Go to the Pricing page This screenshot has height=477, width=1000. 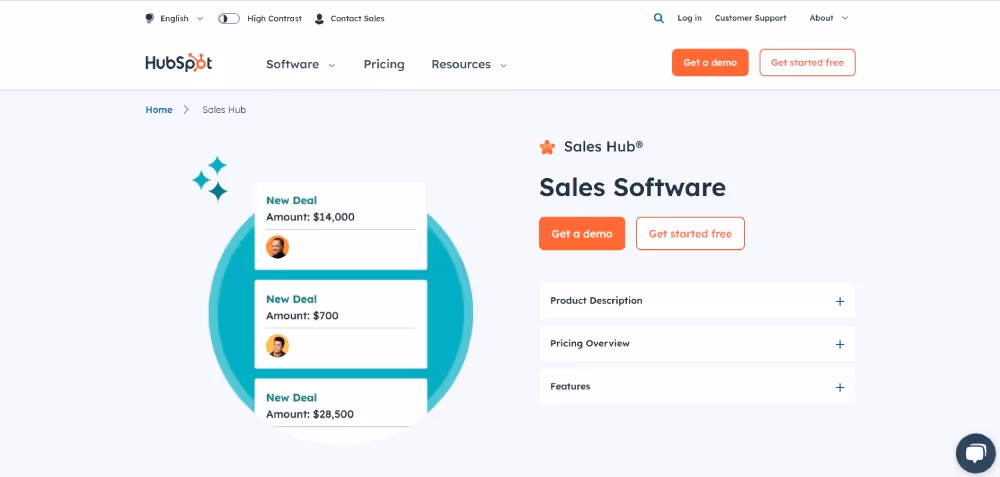[x=384, y=64]
